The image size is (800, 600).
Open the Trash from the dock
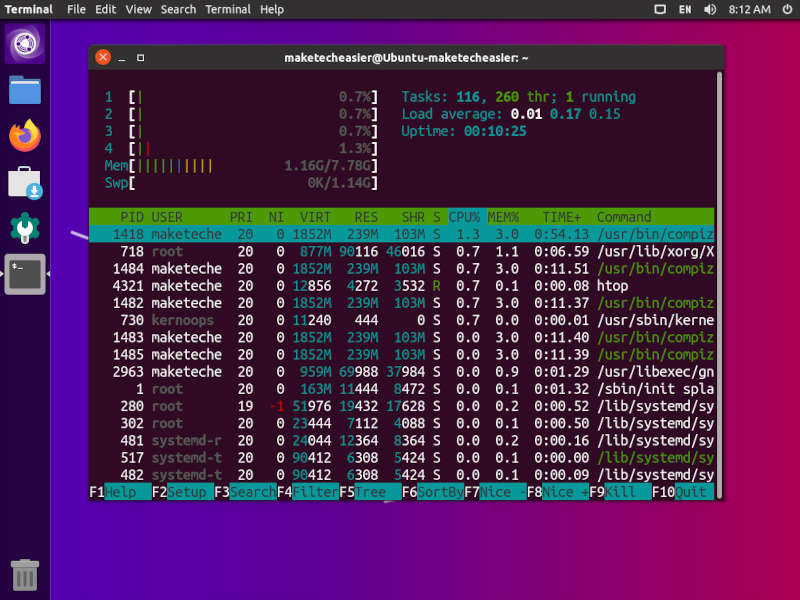[24, 574]
